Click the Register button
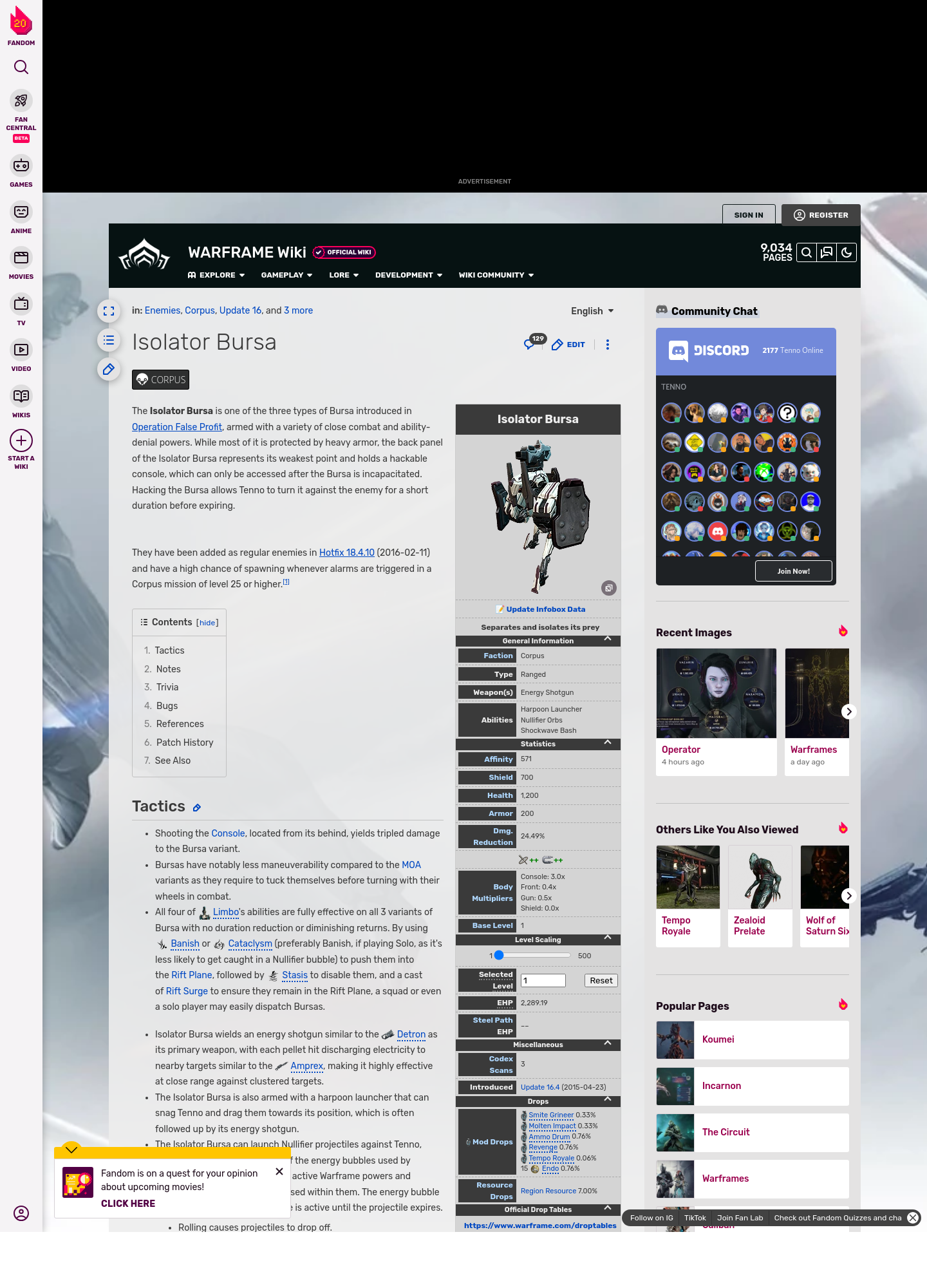 (x=821, y=215)
